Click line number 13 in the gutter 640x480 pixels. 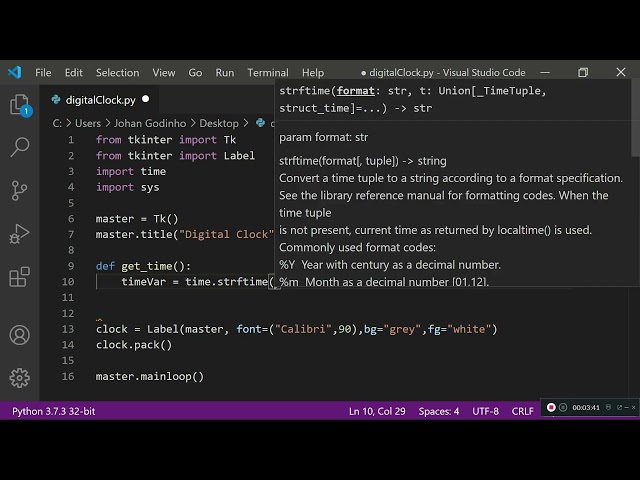pyautogui.click(x=68, y=329)
